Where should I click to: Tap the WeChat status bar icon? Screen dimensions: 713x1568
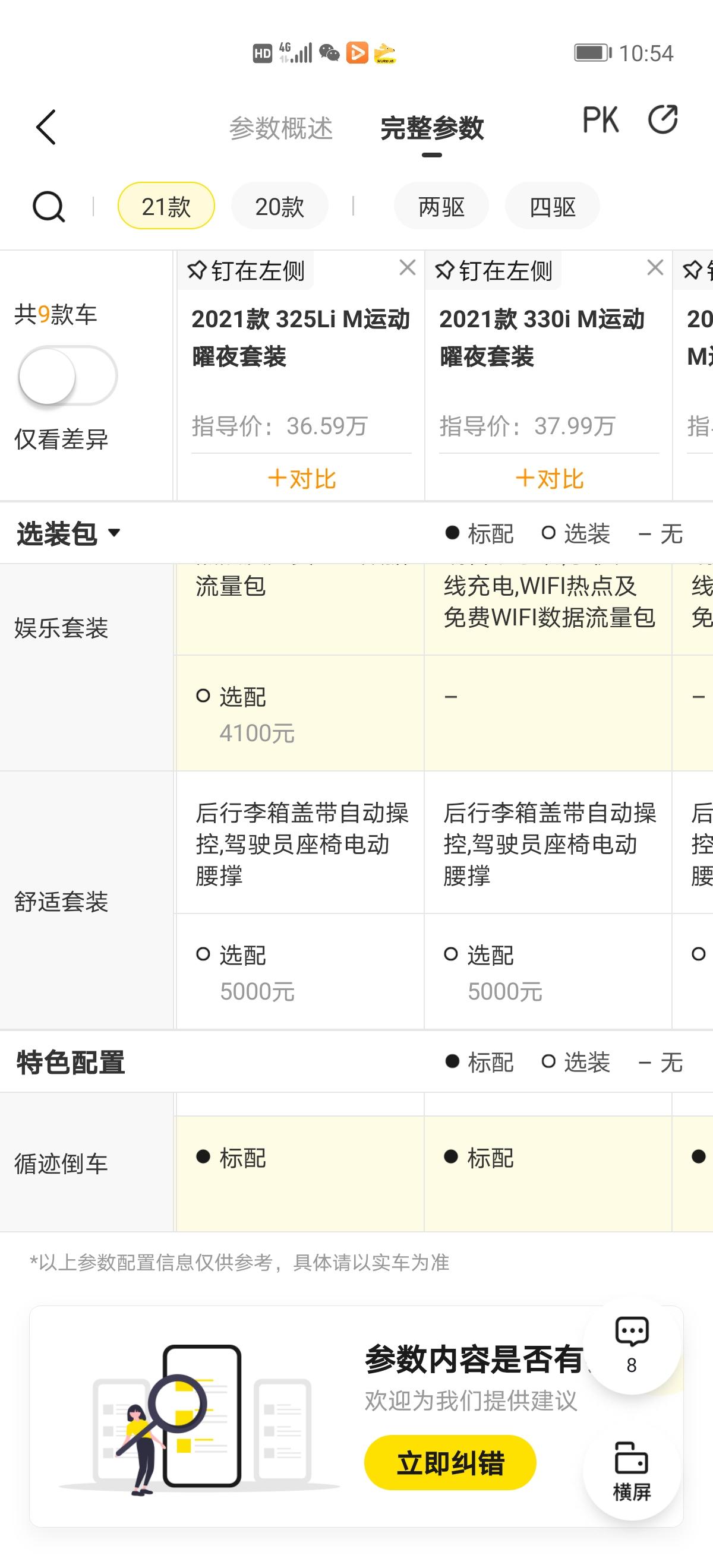point(329,53)
